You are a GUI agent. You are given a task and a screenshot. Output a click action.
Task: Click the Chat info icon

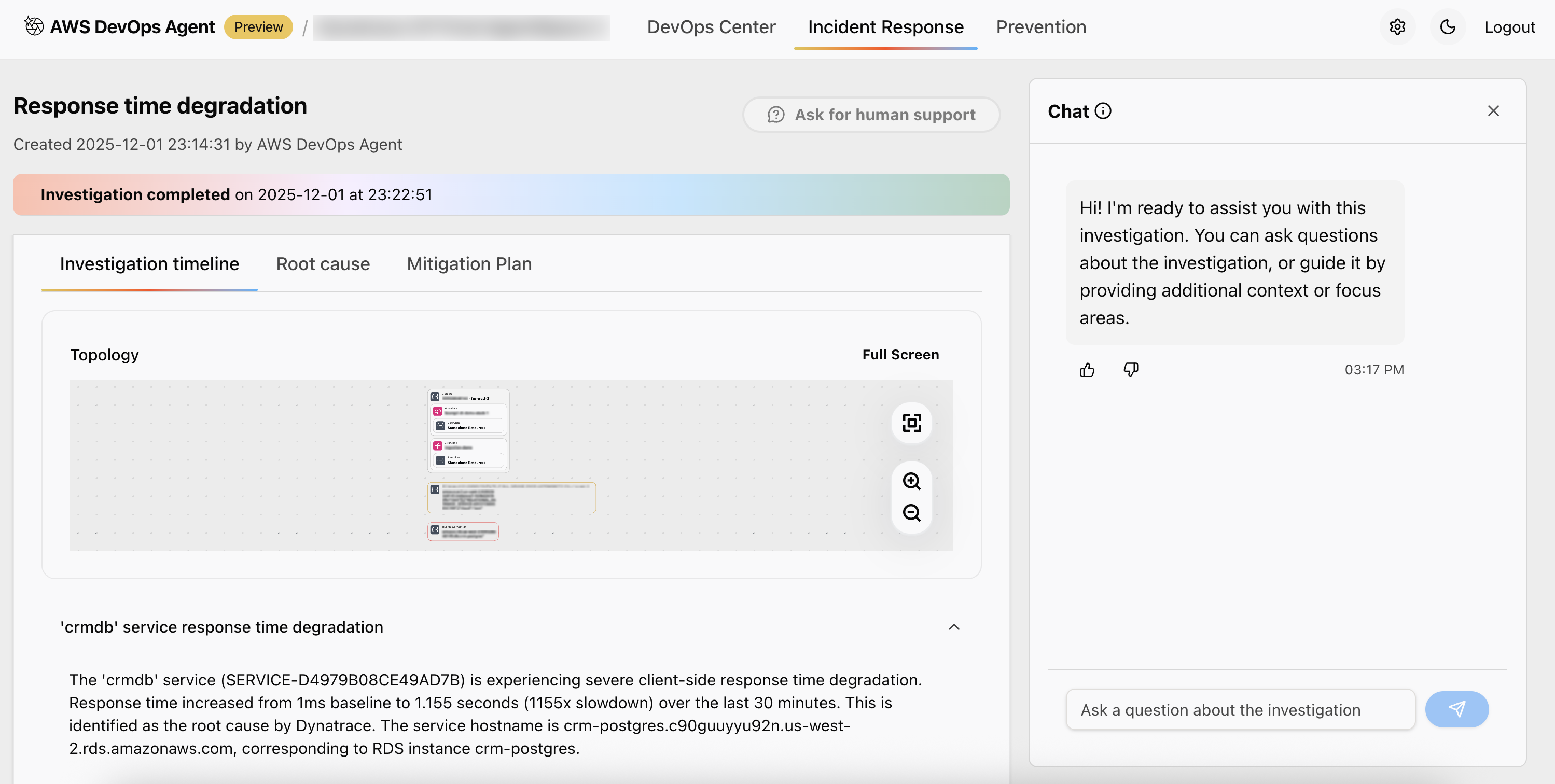1103,111
